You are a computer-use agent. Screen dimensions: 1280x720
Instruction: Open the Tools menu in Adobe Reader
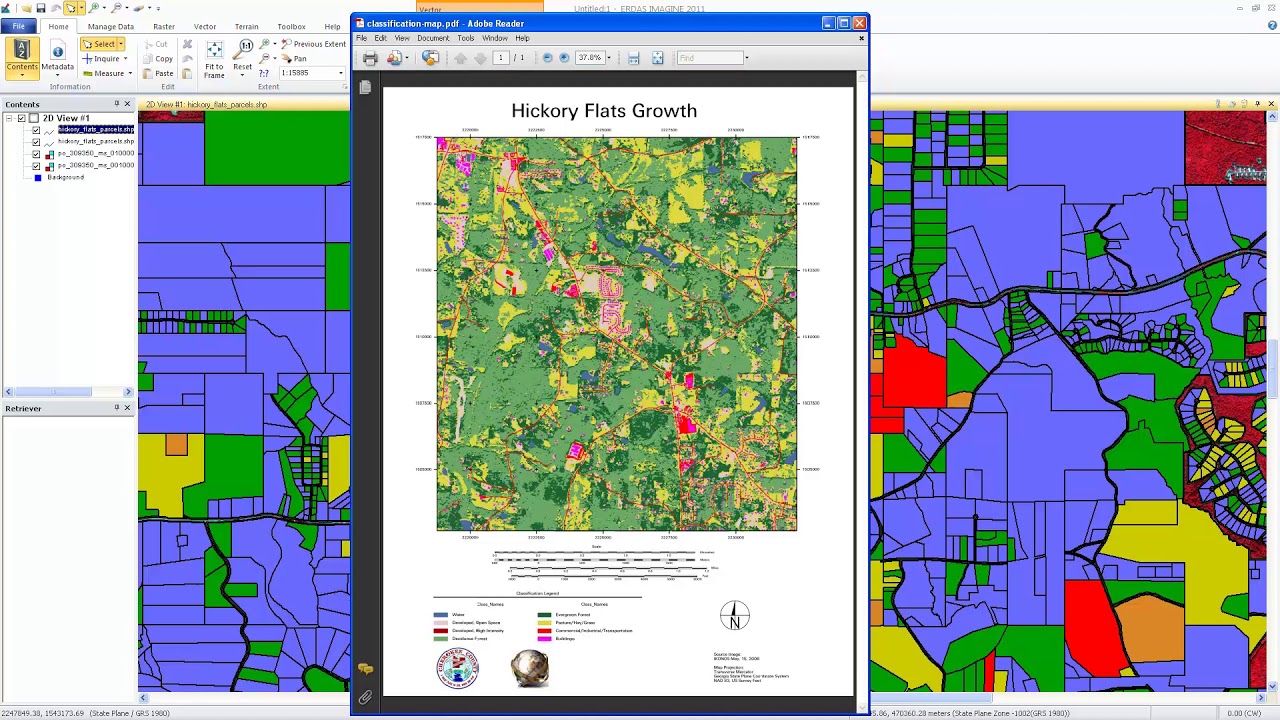[466, 38]
